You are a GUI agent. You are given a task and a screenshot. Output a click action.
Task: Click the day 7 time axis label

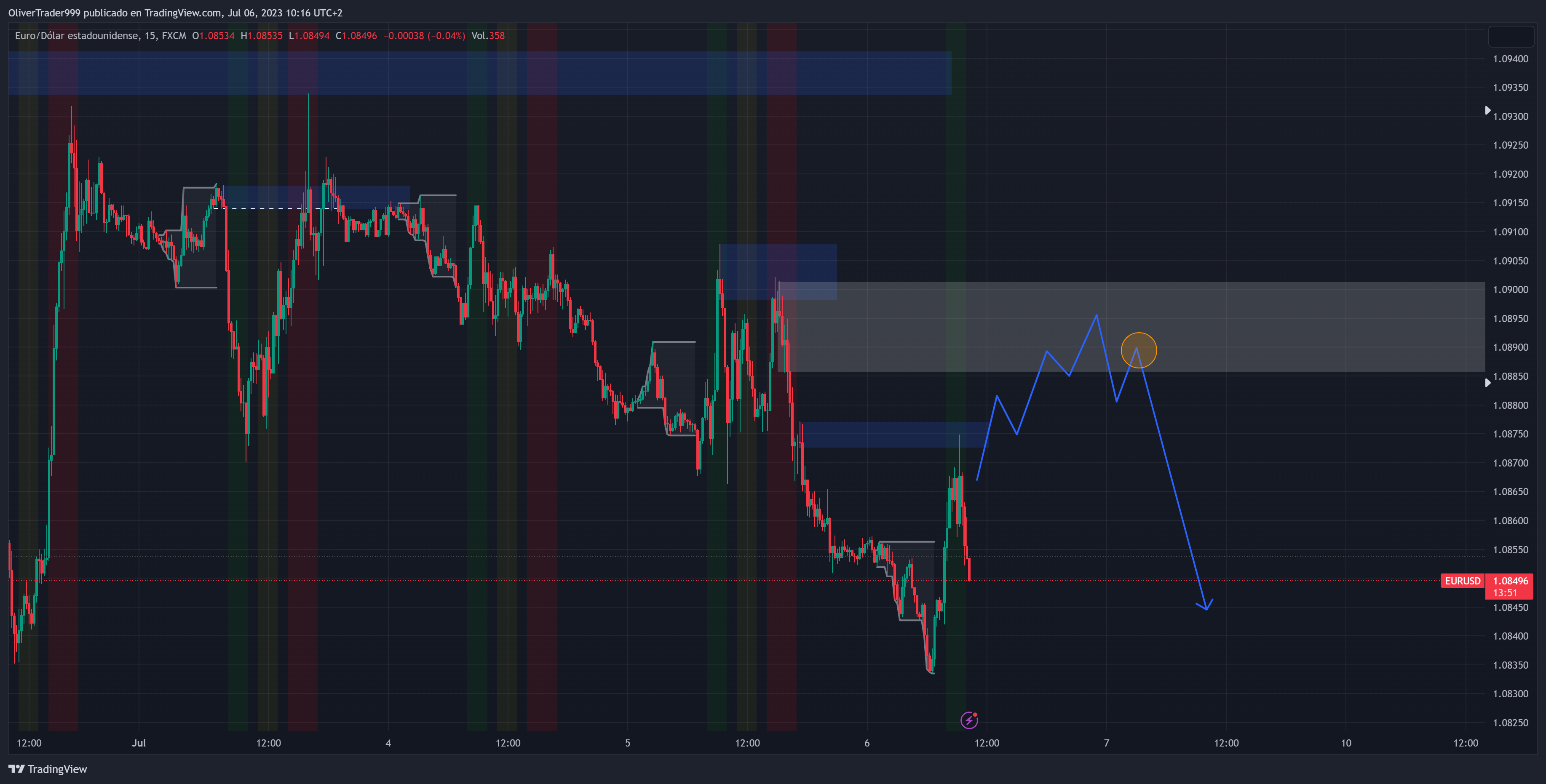[x=1106, y=743]
